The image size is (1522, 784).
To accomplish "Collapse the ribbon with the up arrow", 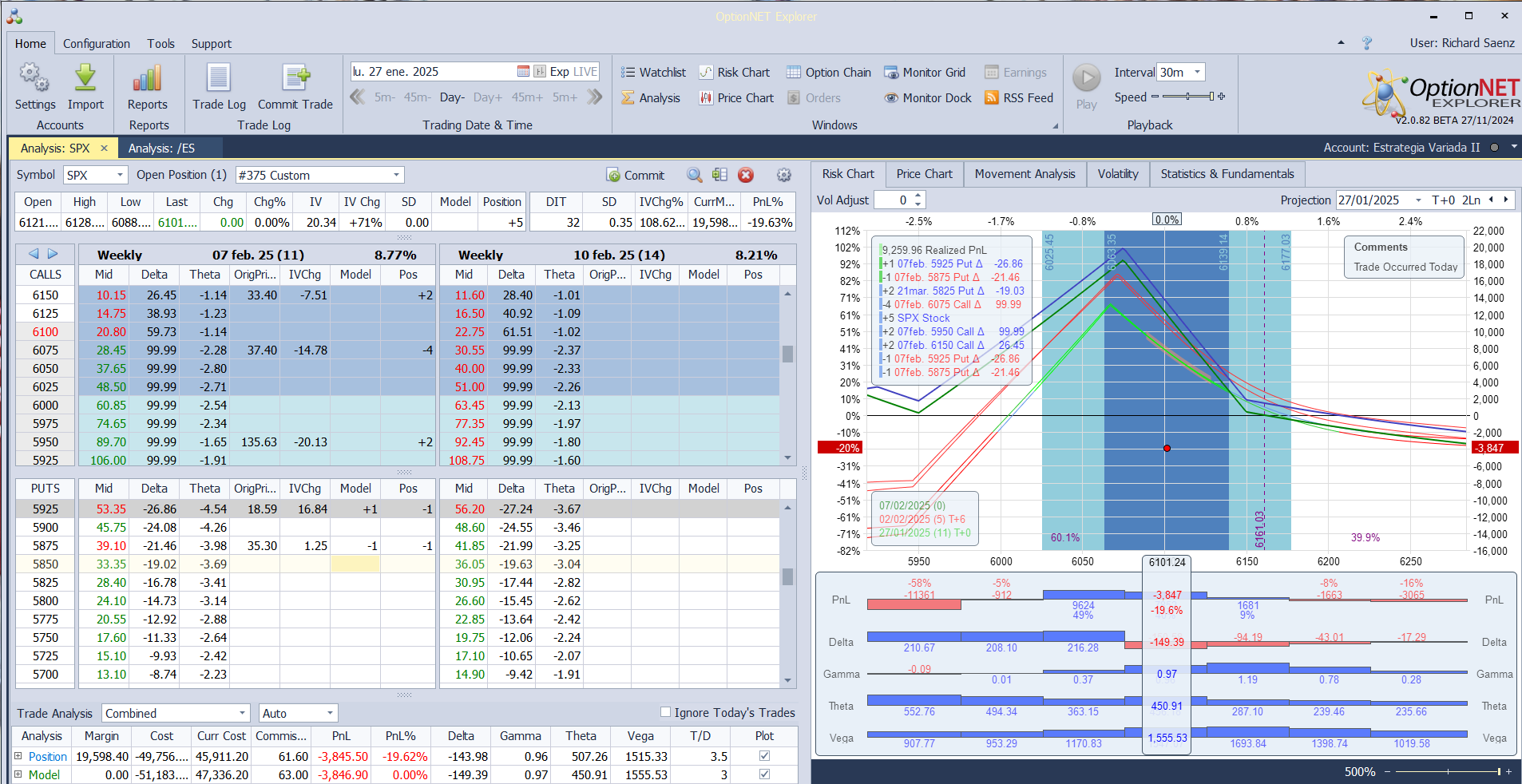I will (1341, 43).
